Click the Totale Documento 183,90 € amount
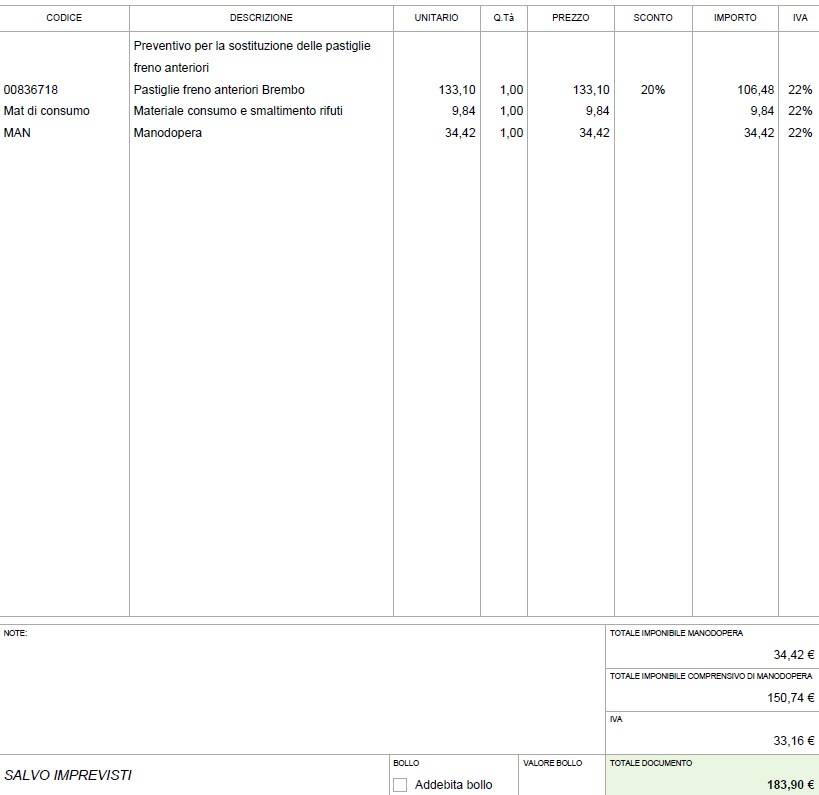This screenshot has height=795, width=819. click(x=790, y=785)
